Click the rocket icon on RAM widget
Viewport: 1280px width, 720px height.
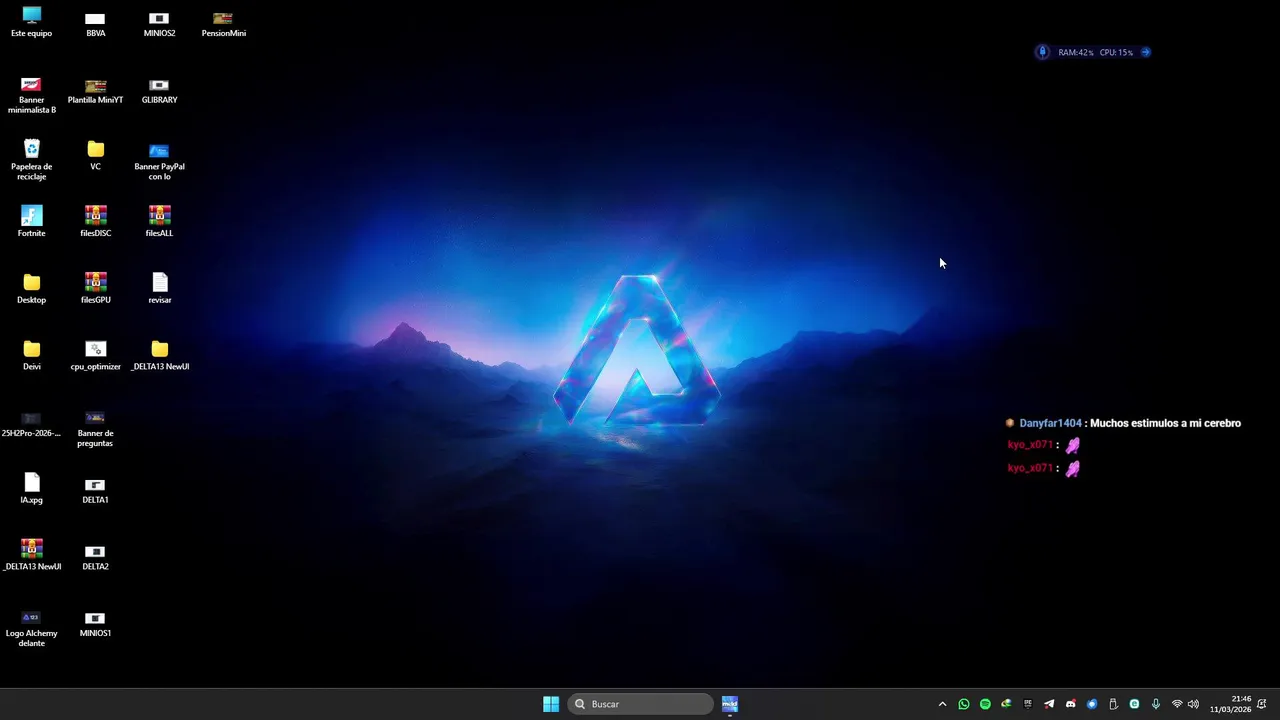1042,52
